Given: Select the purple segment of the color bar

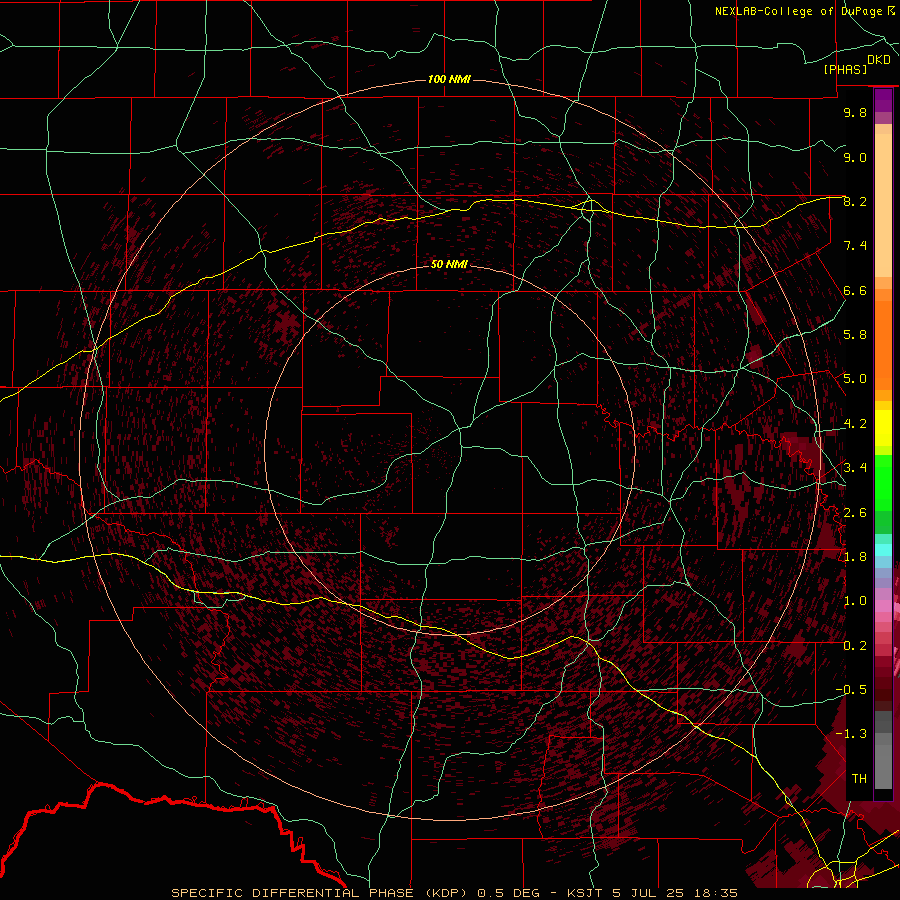Looking at the screenshot, I should [883, 100].
